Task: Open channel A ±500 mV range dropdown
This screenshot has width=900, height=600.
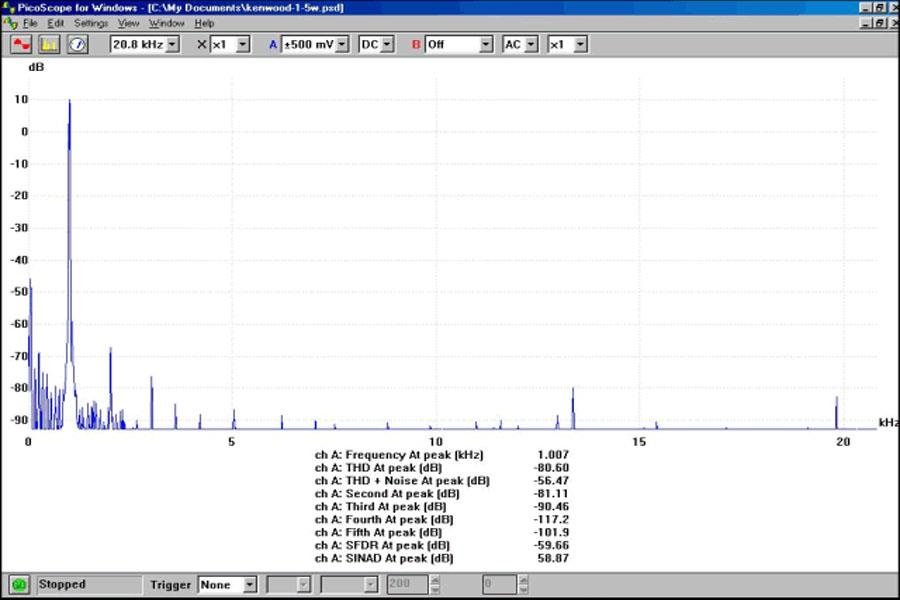Action: [x=342, y=44]
